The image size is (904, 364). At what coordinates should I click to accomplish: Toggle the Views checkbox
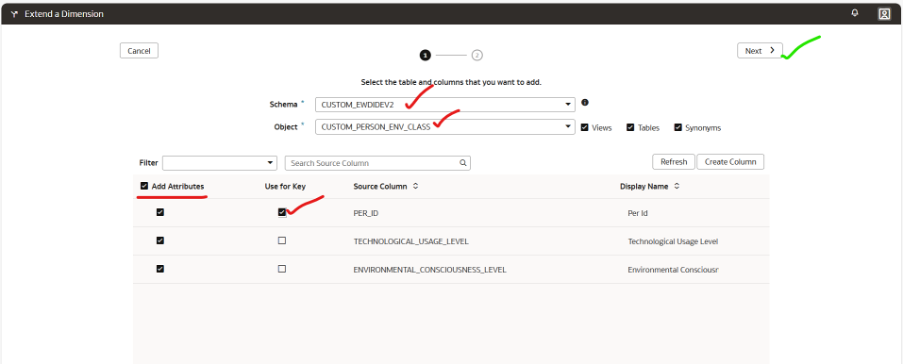click(585, 127)
